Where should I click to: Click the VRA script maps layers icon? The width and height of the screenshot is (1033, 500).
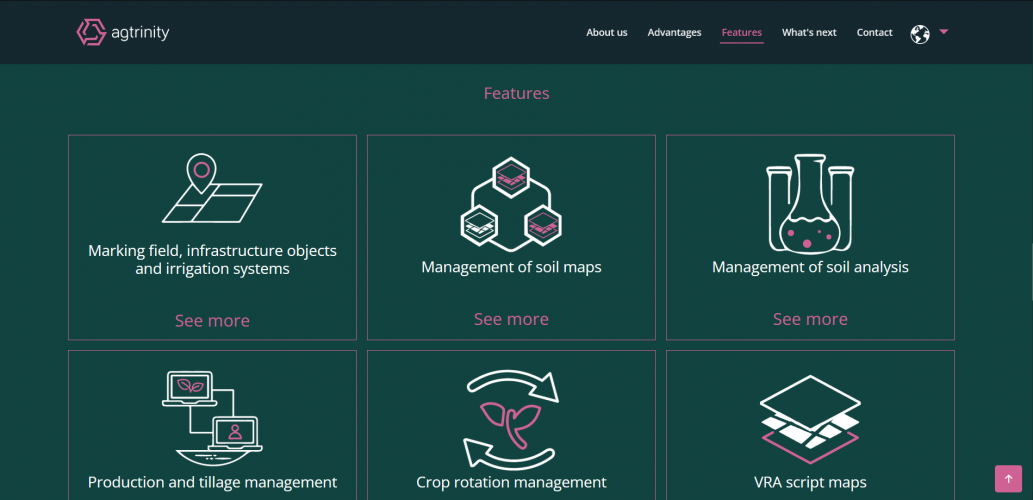click(810, 420)
